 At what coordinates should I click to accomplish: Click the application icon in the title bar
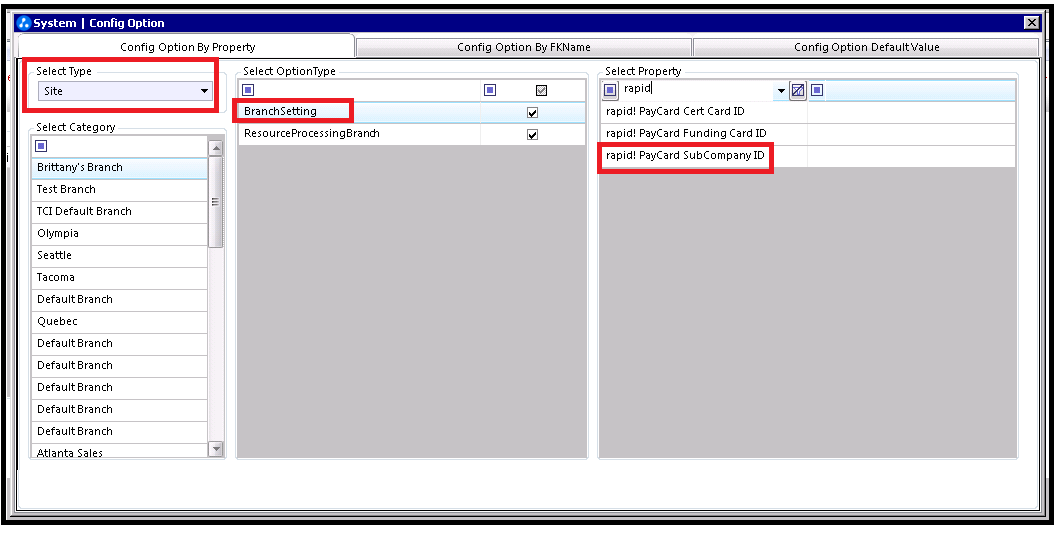24,23
